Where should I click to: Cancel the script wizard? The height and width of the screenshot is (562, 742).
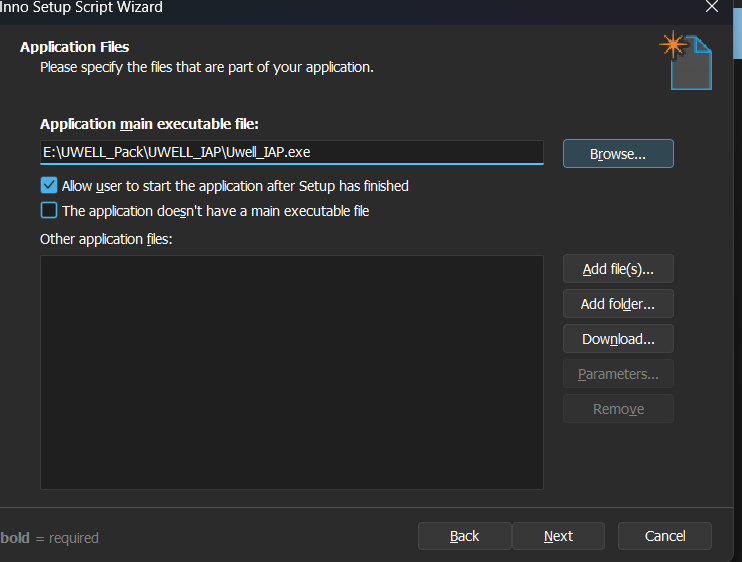point(665,536)
